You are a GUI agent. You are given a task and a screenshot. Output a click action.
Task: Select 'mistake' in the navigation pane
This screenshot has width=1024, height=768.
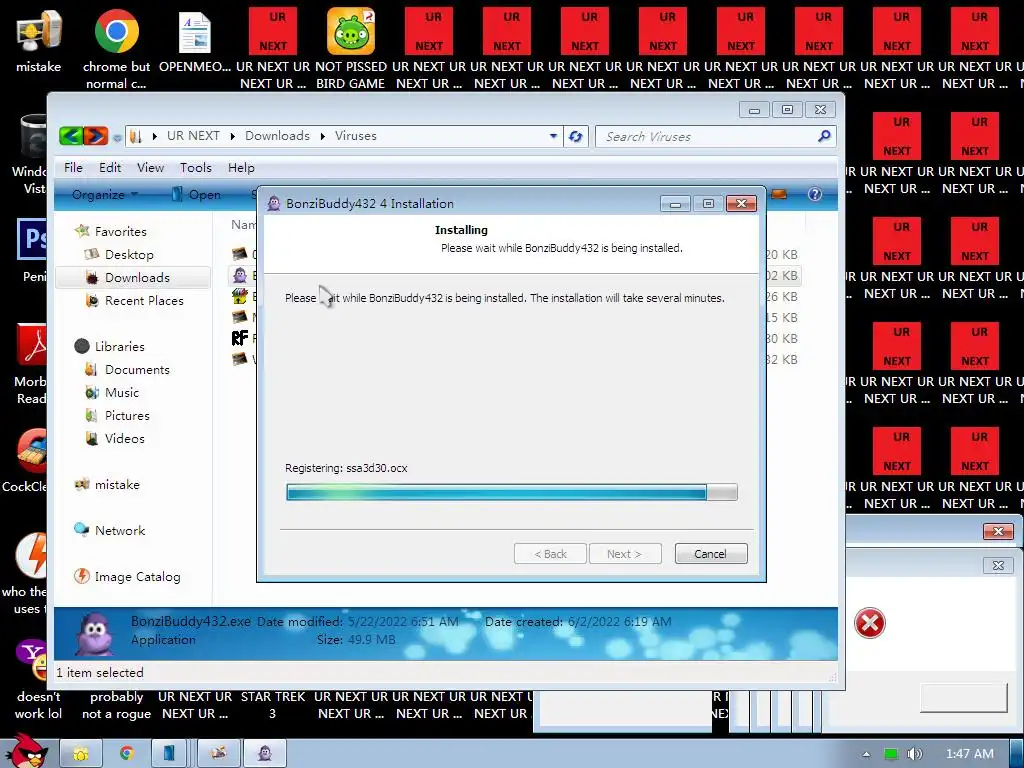[x=116, y=485]
